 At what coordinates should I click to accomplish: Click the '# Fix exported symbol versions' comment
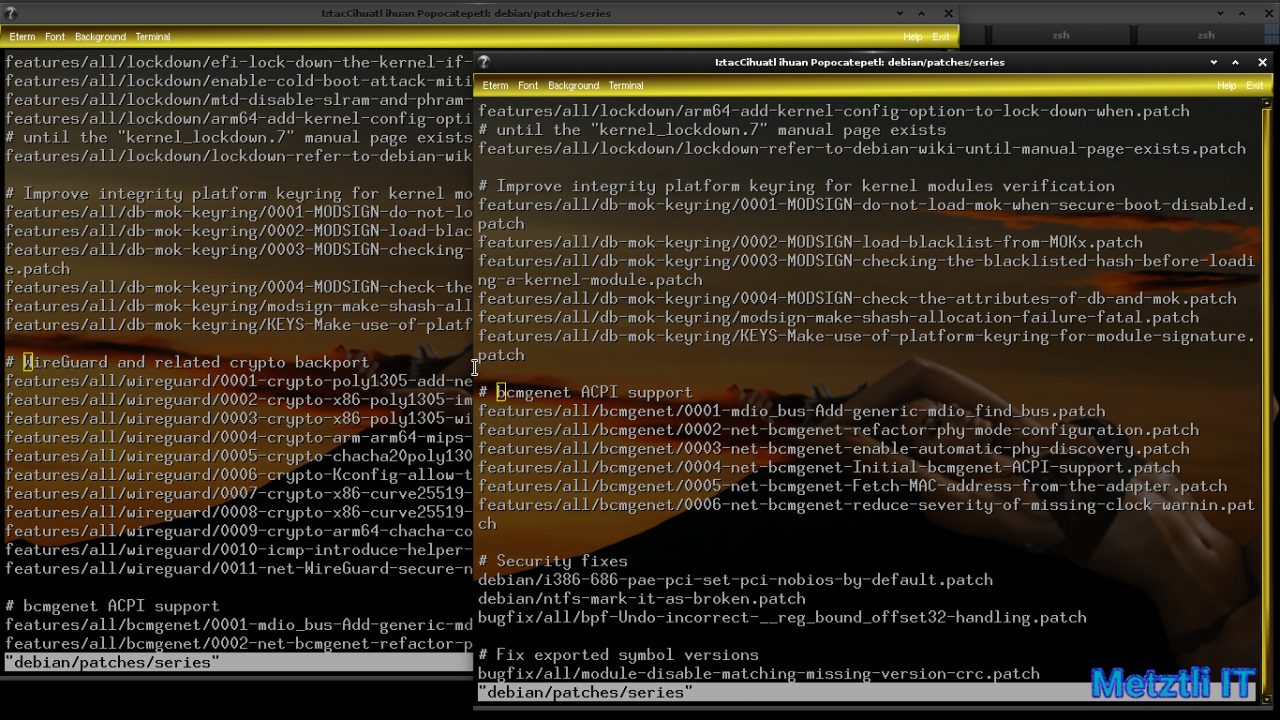click(618, 655)
